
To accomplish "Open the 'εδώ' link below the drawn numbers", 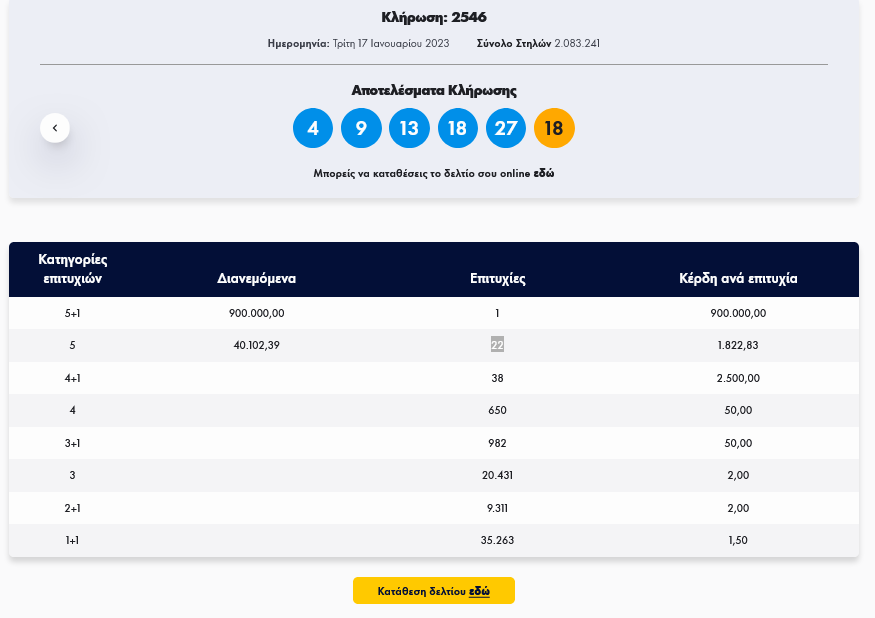I will click(543, 173).
